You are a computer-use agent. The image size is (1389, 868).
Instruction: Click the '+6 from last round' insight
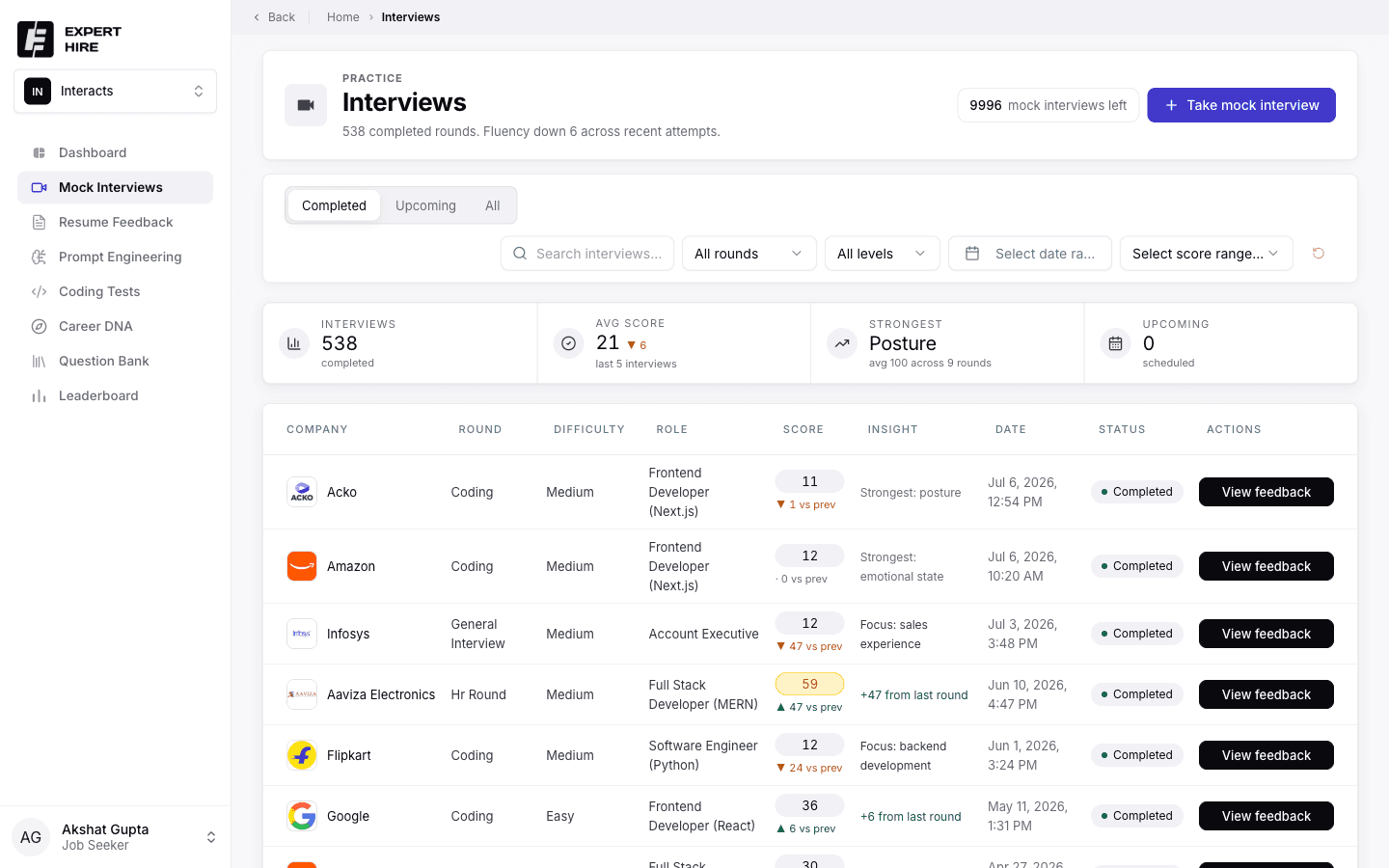[911, 816]
